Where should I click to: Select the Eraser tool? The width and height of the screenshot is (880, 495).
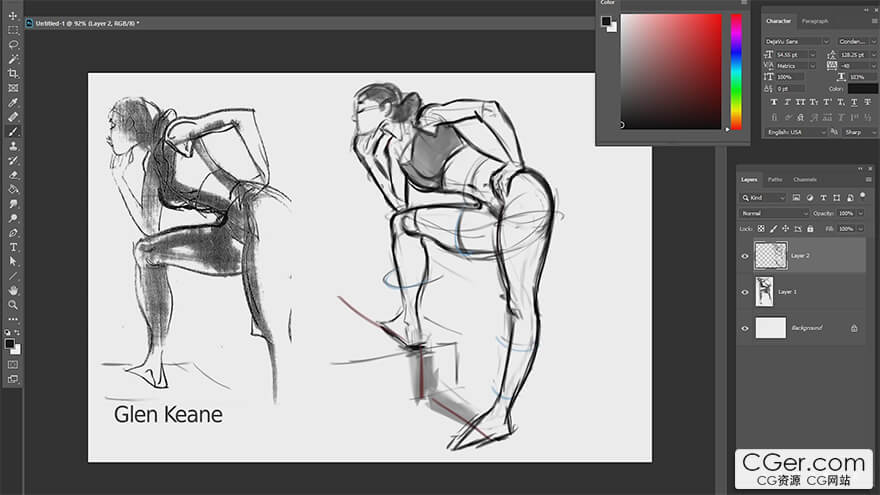coord(13,175)
